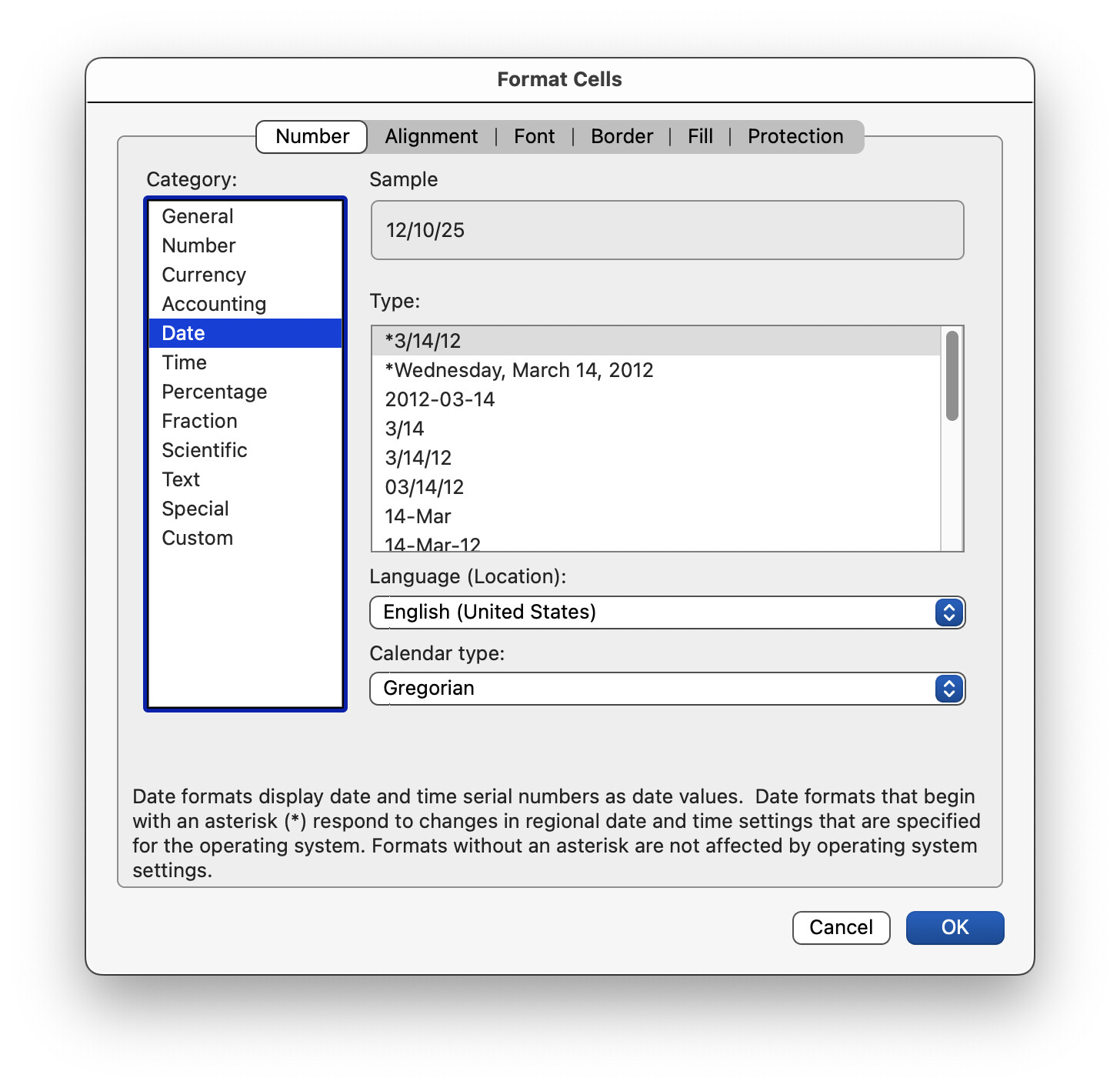The width and height of the screenshot is (1120, 1088).
Task: Select the long date format Wednesday, March 14, 2012
Action: 519,370
